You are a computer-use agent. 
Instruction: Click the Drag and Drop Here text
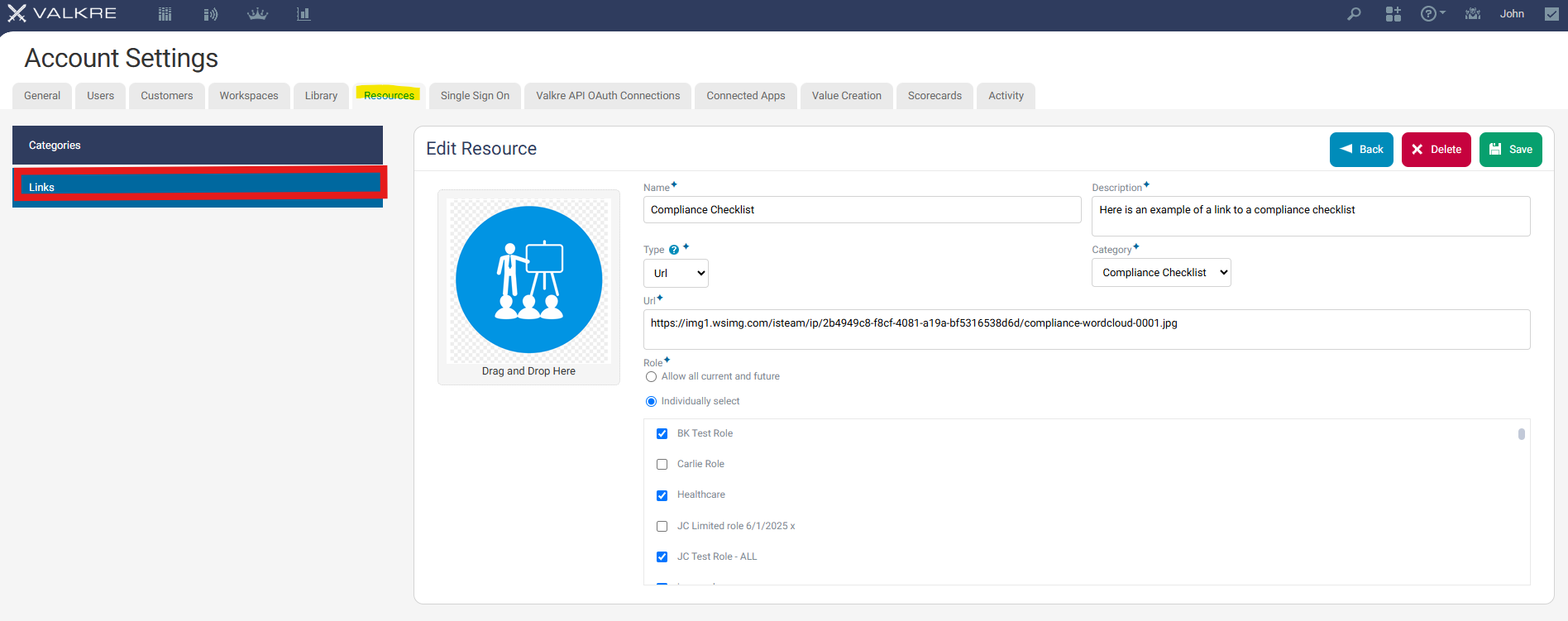point(528,371)
